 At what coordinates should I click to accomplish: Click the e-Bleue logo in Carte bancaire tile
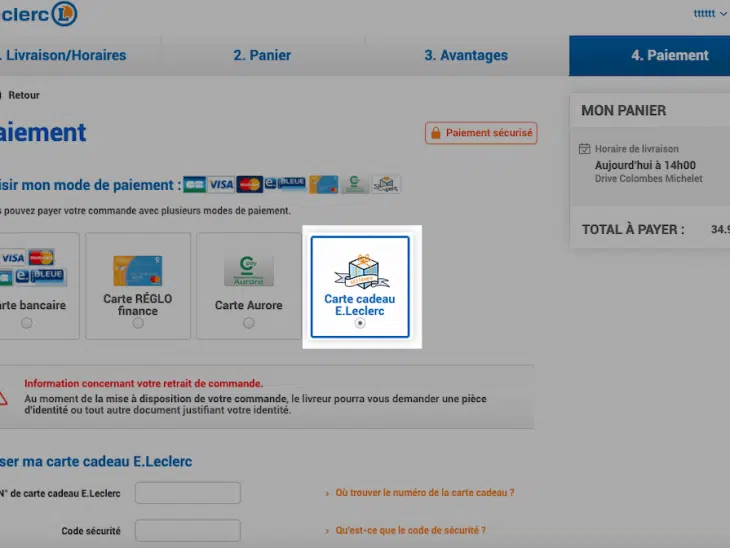[41, 275]
